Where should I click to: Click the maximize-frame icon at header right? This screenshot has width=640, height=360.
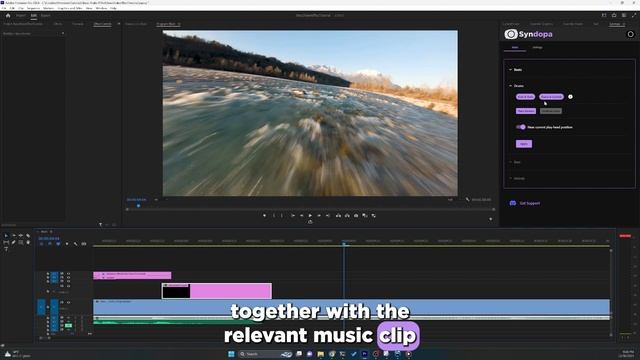pos(634,16)
